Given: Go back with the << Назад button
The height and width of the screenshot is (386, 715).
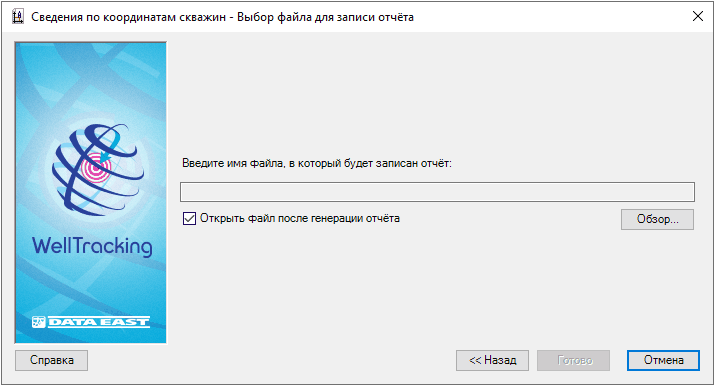Looking at the screenshot, I should pos(492,360).
